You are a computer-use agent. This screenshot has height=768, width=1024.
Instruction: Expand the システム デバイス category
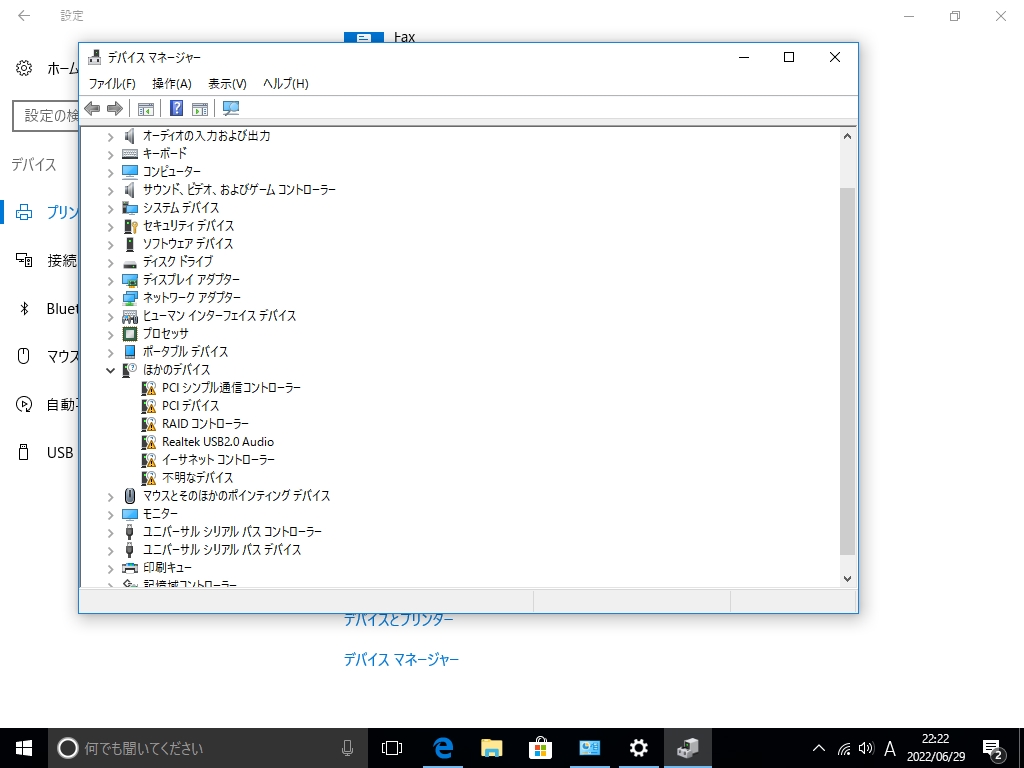coord(110,208)
